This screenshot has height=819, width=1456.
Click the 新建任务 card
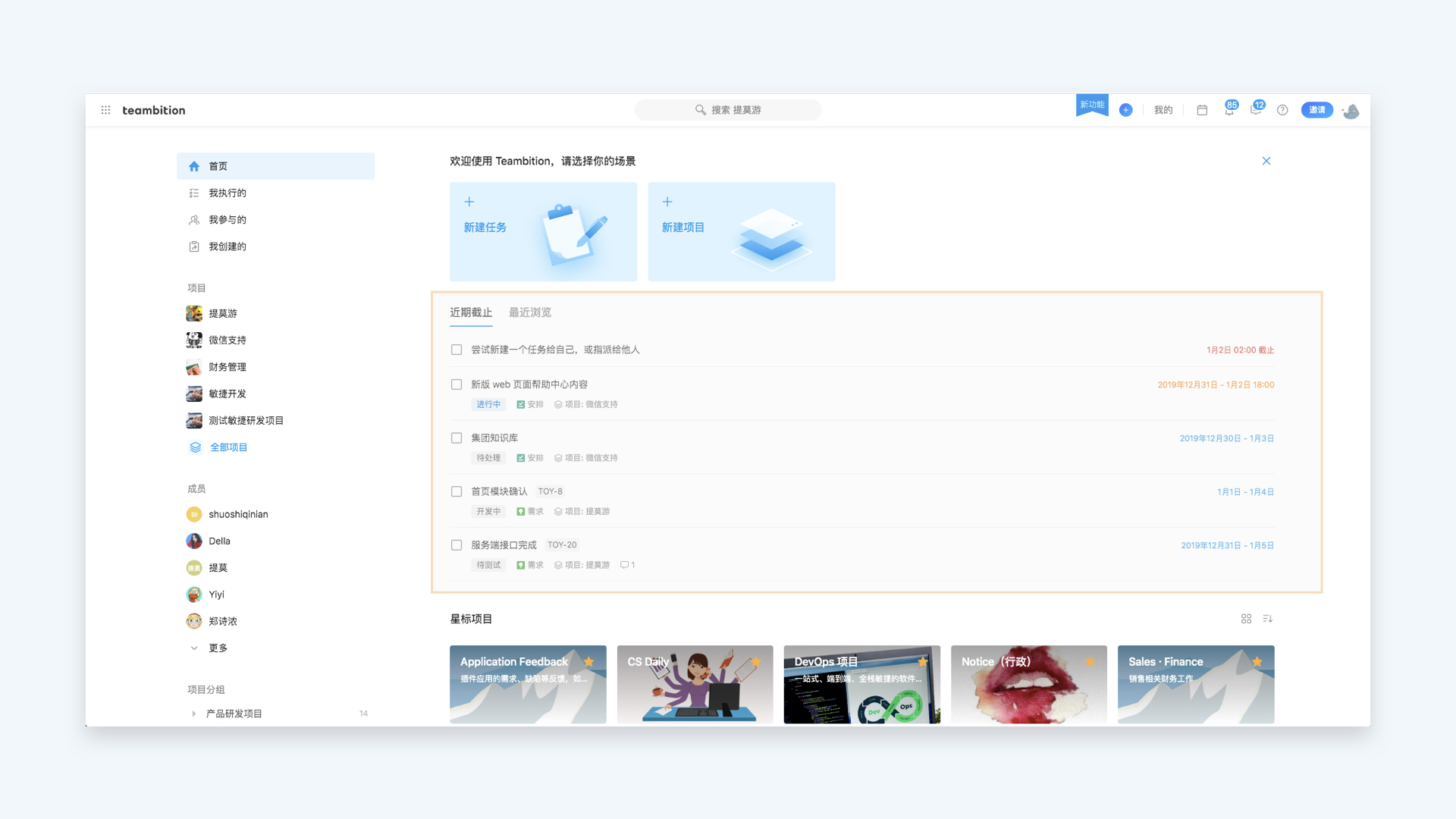click(544, 231)
